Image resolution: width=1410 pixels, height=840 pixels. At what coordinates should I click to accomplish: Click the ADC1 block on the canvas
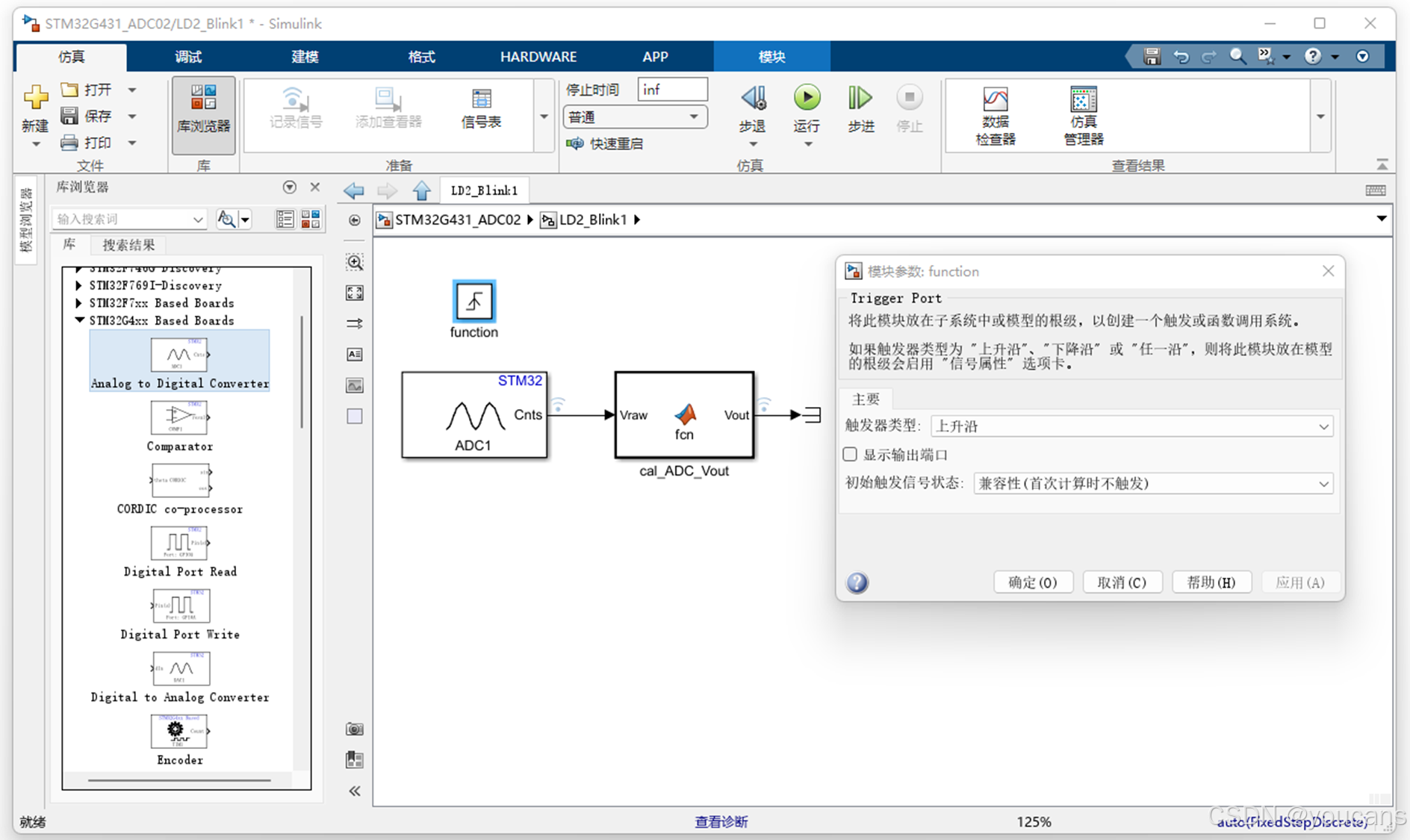[474, 414]
